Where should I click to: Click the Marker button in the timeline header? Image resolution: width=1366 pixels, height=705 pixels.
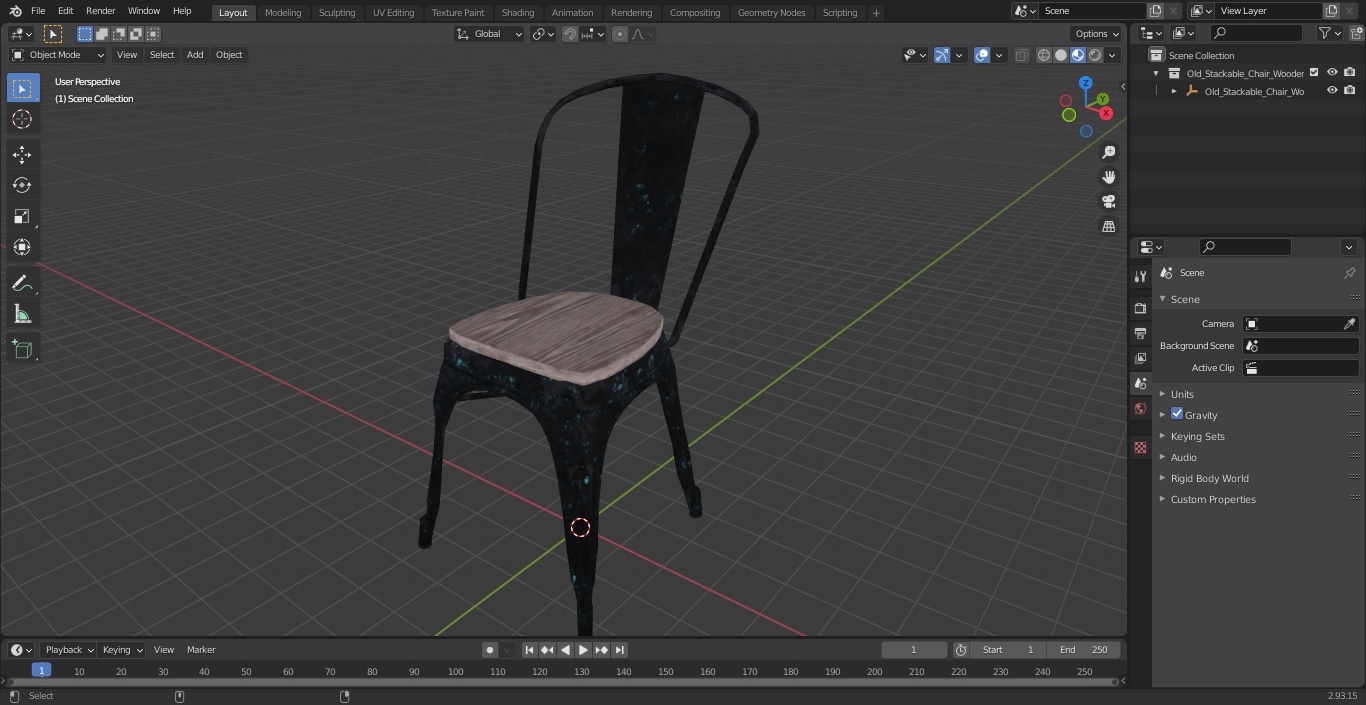(x=201, y=650)
